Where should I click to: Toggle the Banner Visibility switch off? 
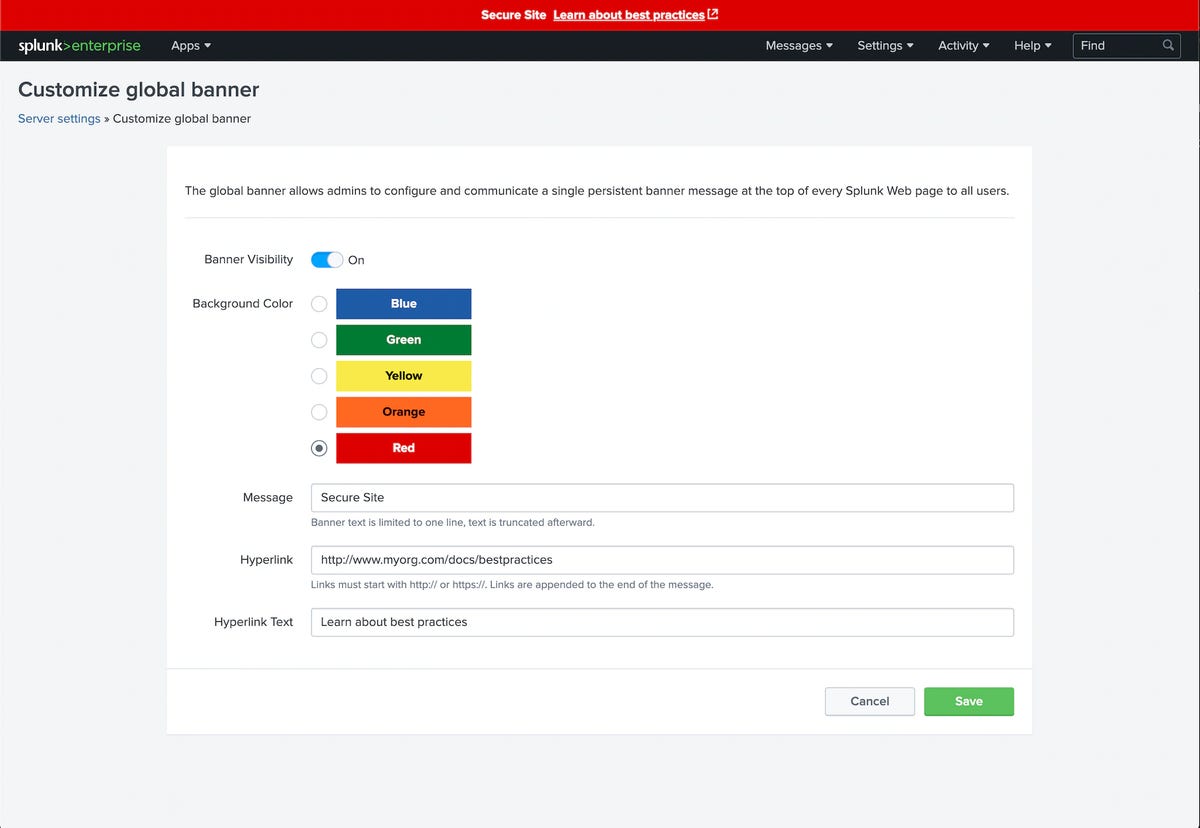(327, 260)
